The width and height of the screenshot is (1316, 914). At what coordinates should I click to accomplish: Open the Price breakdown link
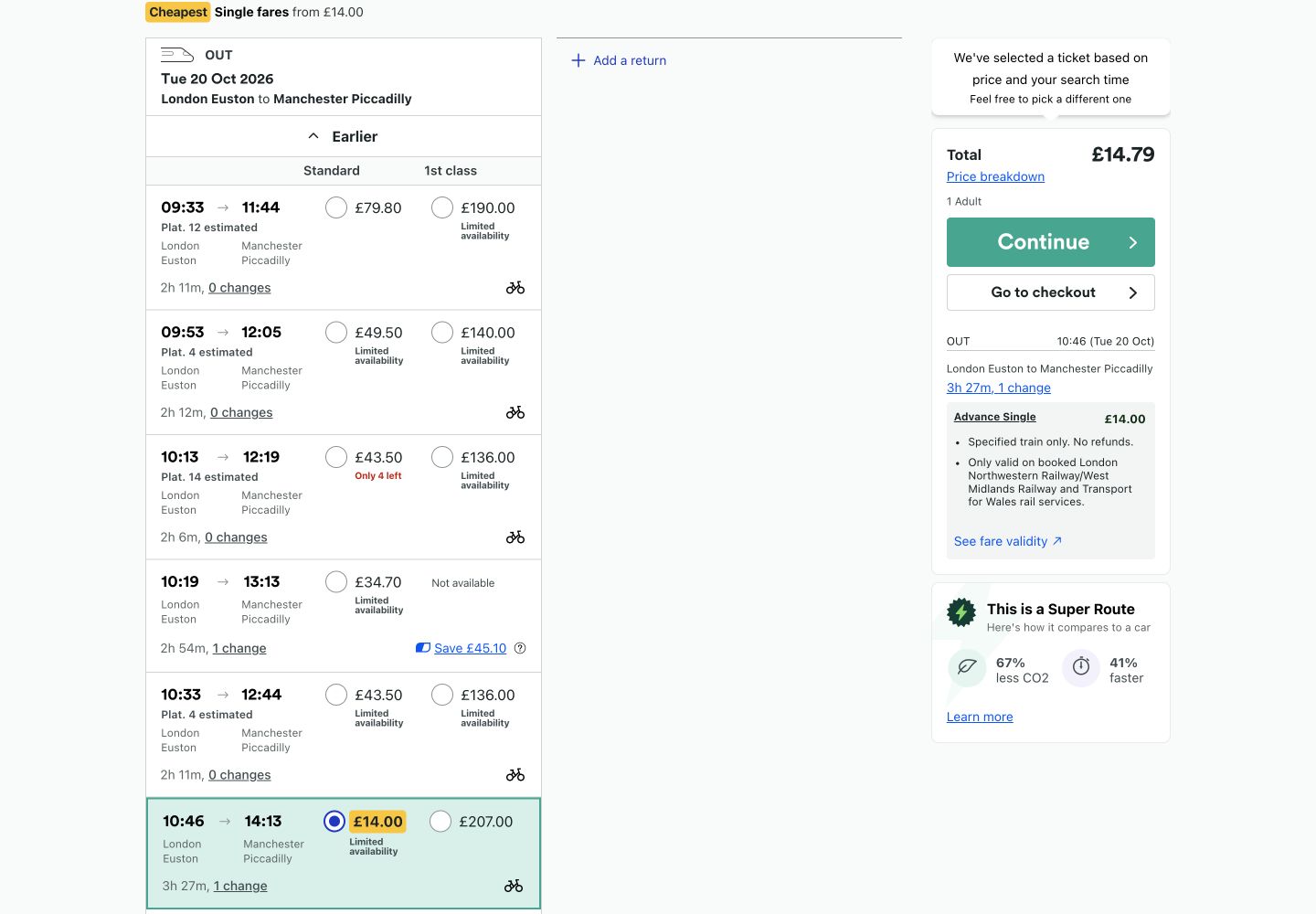(x=995, y=176)
